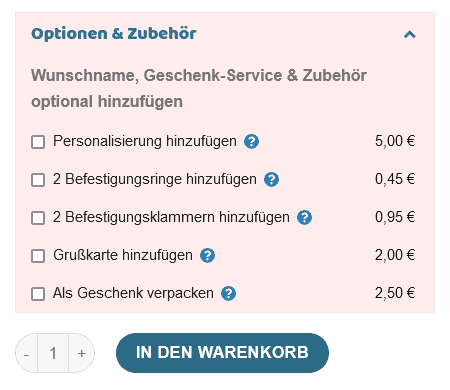450x390 pixels.
Task: Click the quantity field showing 1
Action: tap(53, 353)
